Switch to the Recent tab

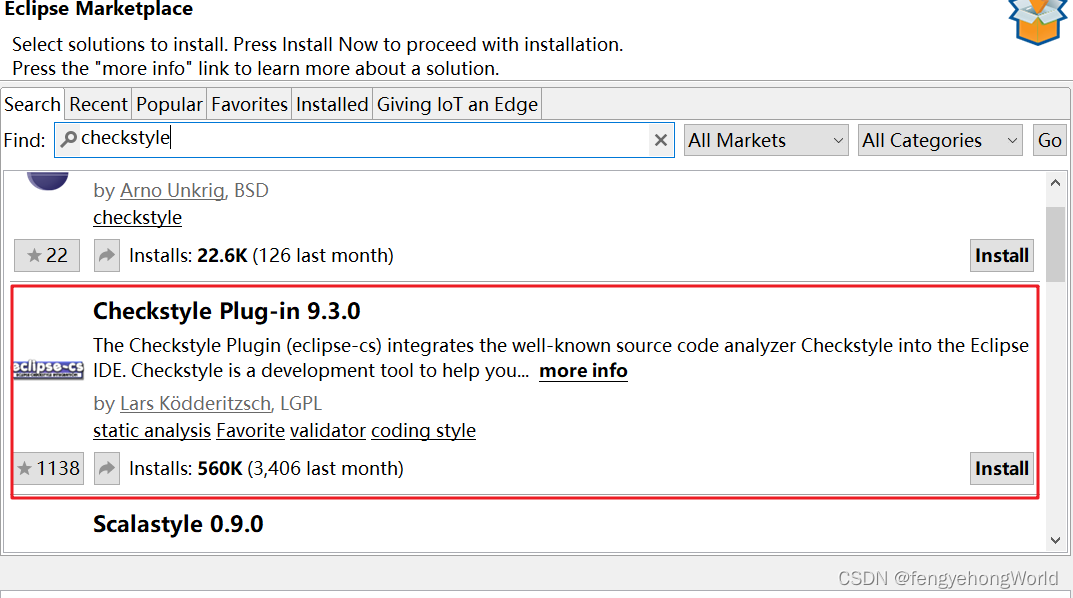click(99, 105)
